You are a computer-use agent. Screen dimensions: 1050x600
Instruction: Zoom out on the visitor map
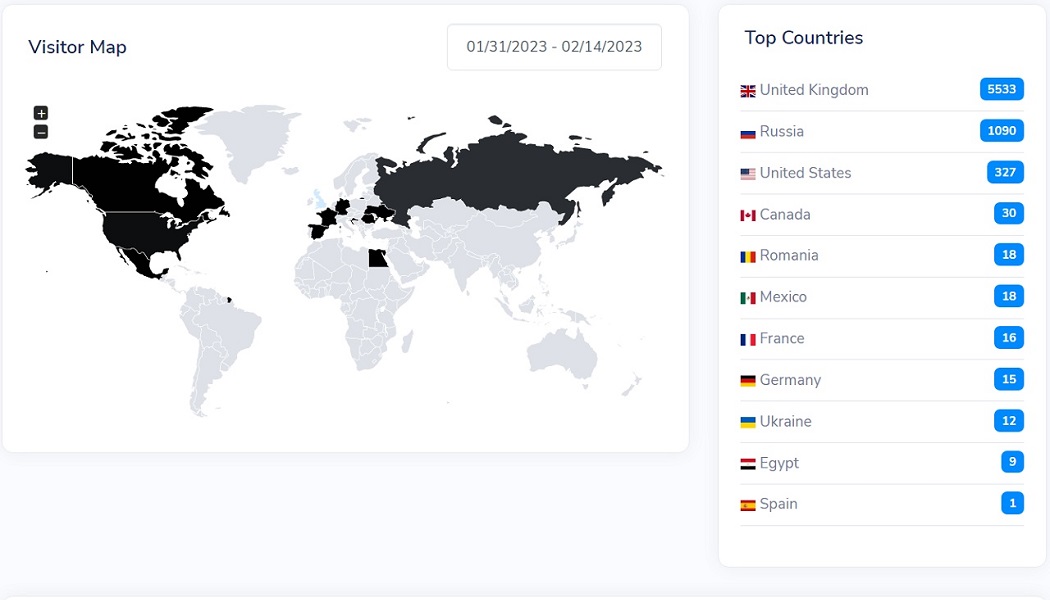click(x=41, y=132)
